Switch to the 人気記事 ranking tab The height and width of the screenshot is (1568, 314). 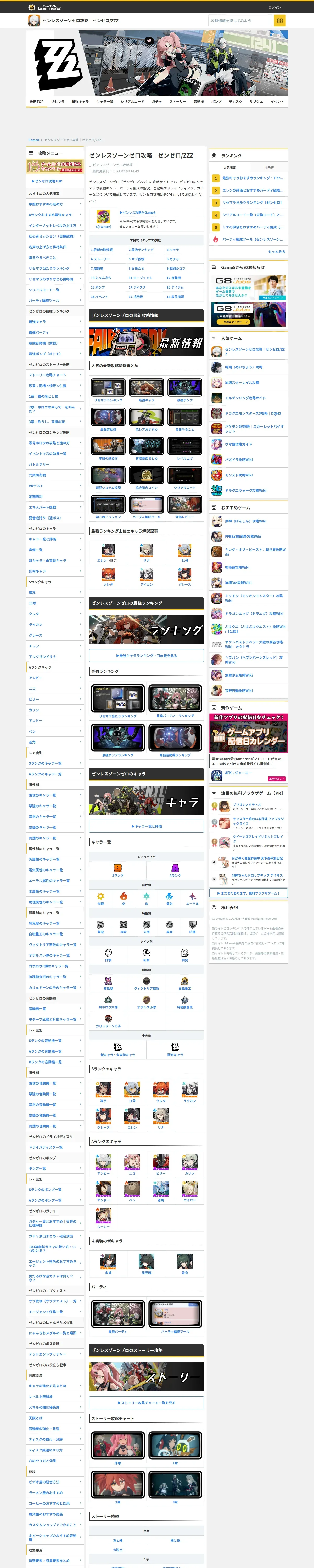pos(229,168)
